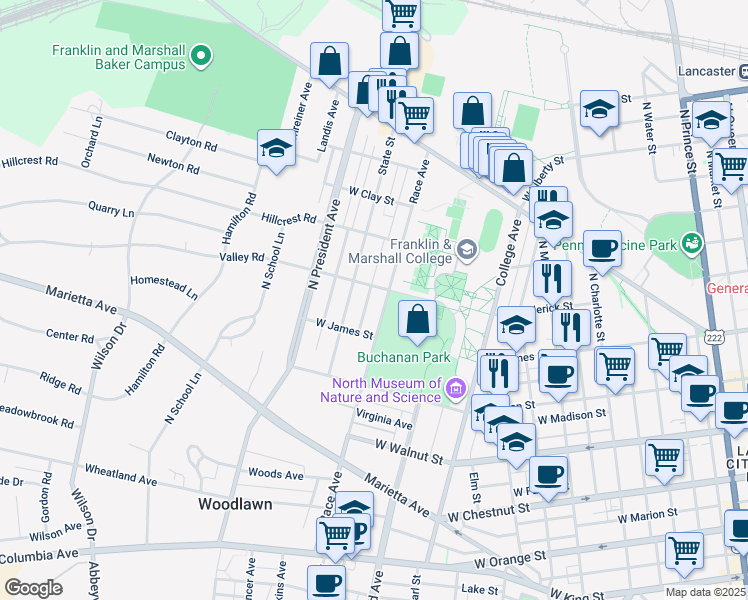Open school marker near Mulberry St intersection

click(553, 220)
